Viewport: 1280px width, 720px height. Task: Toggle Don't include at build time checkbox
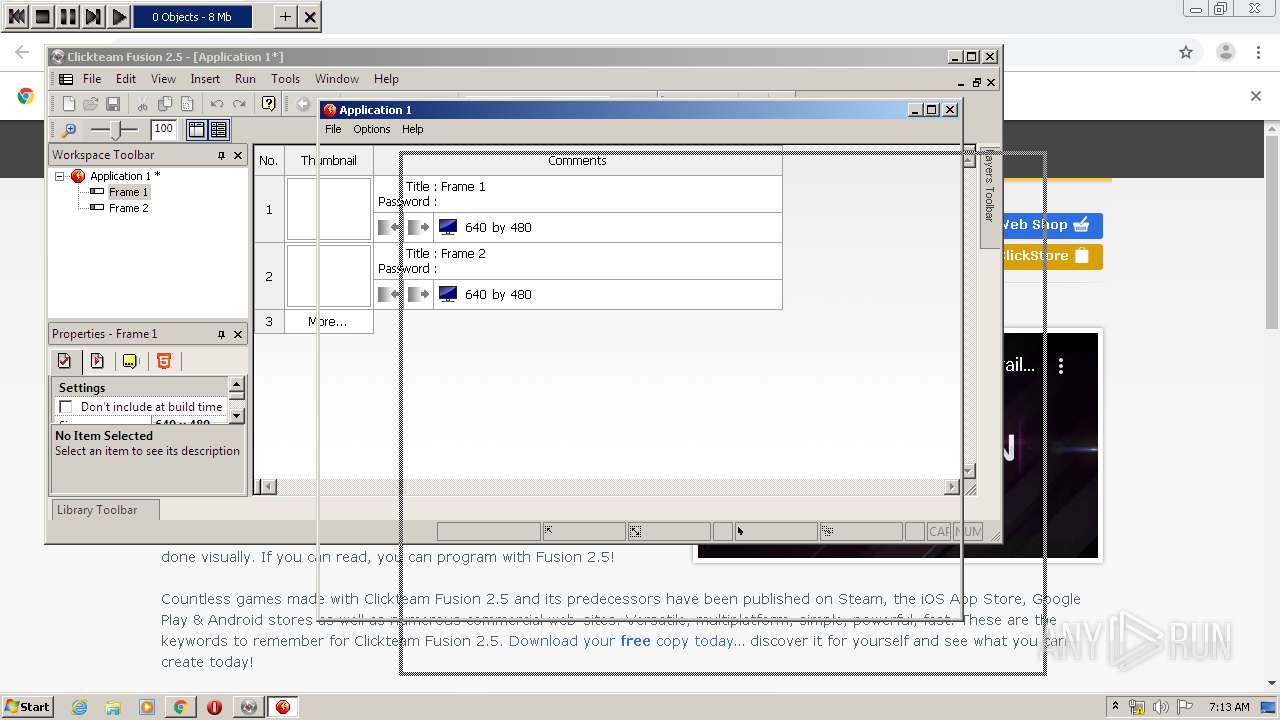click(x=66, y=407)
